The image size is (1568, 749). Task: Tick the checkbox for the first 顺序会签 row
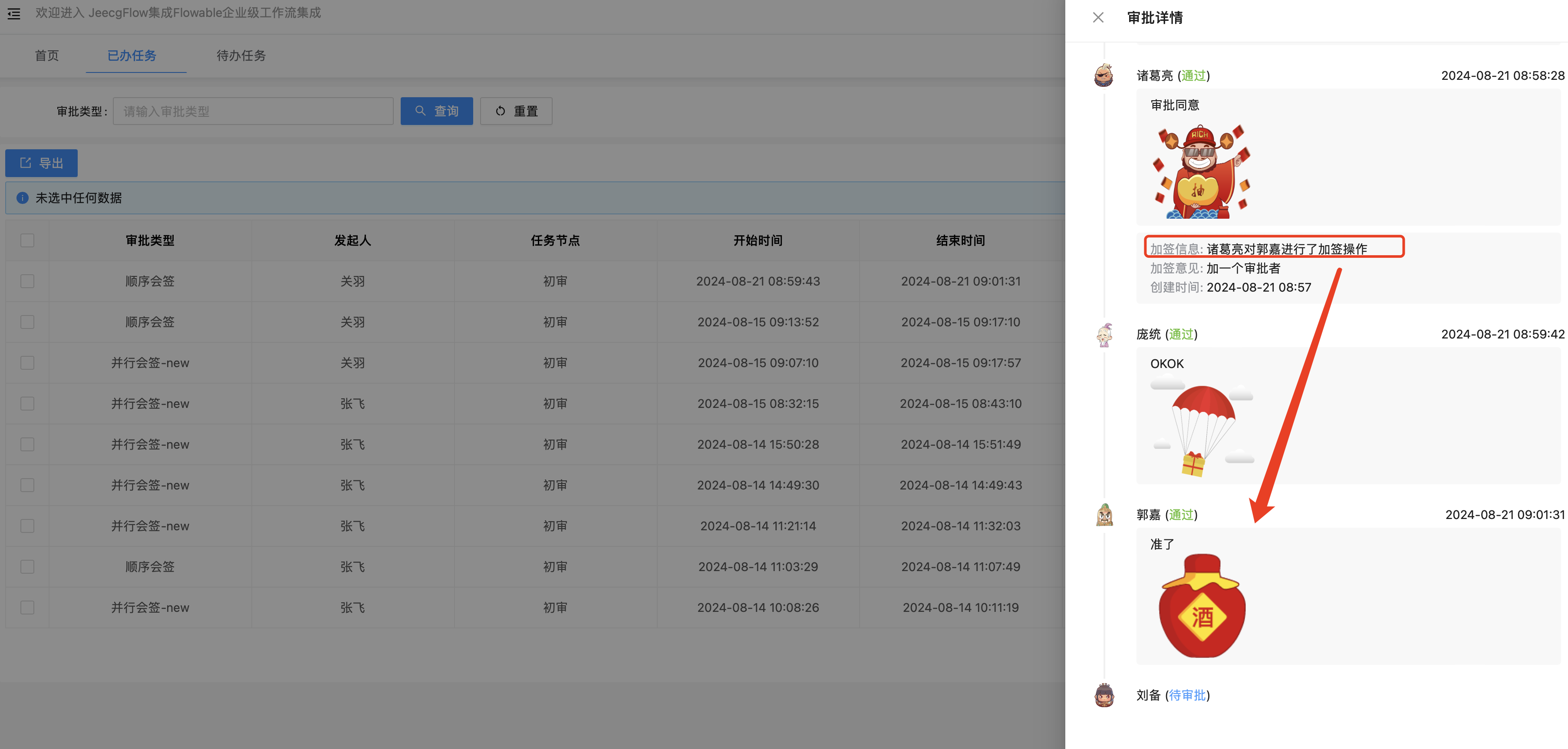pyautogui.click(x=27, y=281)
